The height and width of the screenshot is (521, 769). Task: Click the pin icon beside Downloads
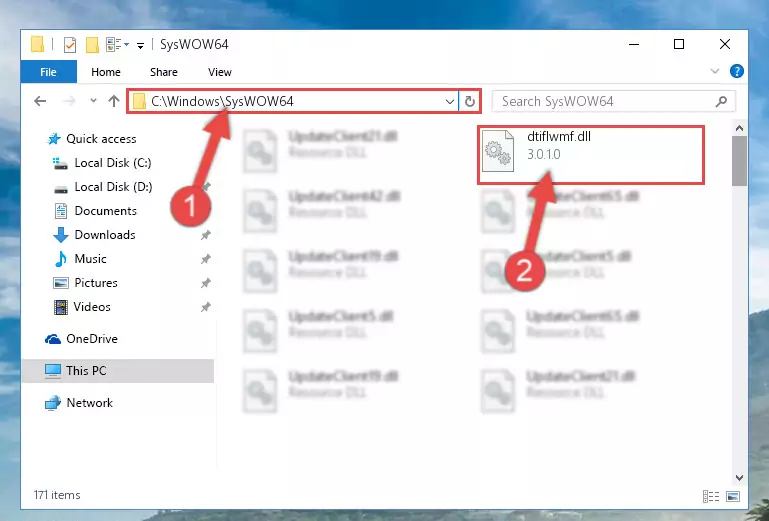click(x=205, y=235)
